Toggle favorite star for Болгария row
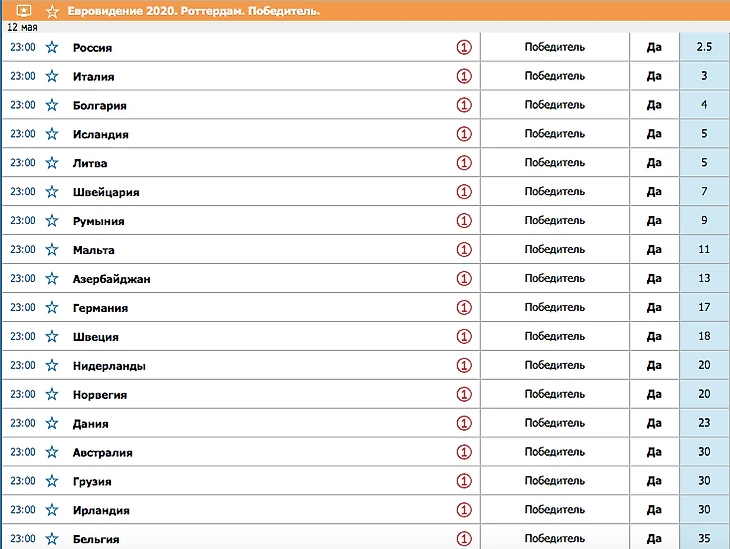 [x=52, y=105]
